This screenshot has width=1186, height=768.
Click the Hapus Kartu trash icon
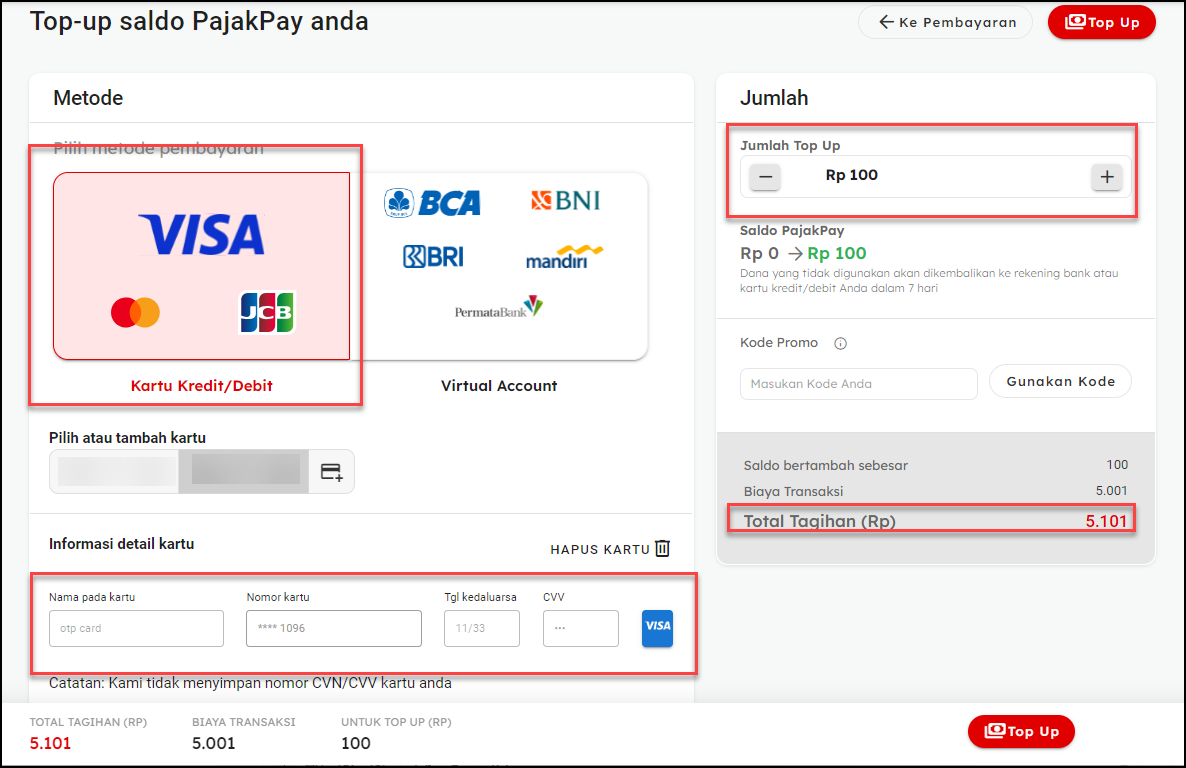[663, 549]
